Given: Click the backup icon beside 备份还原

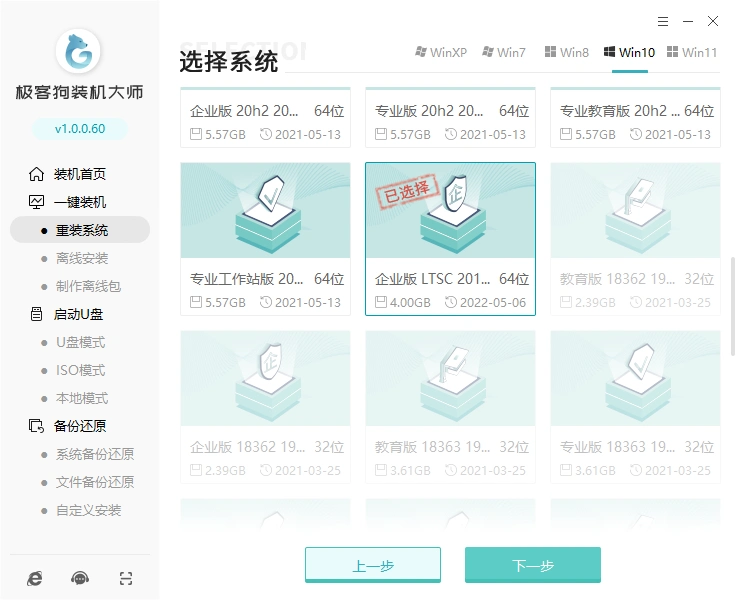Looking at the screenshot, I should (36, 426).
